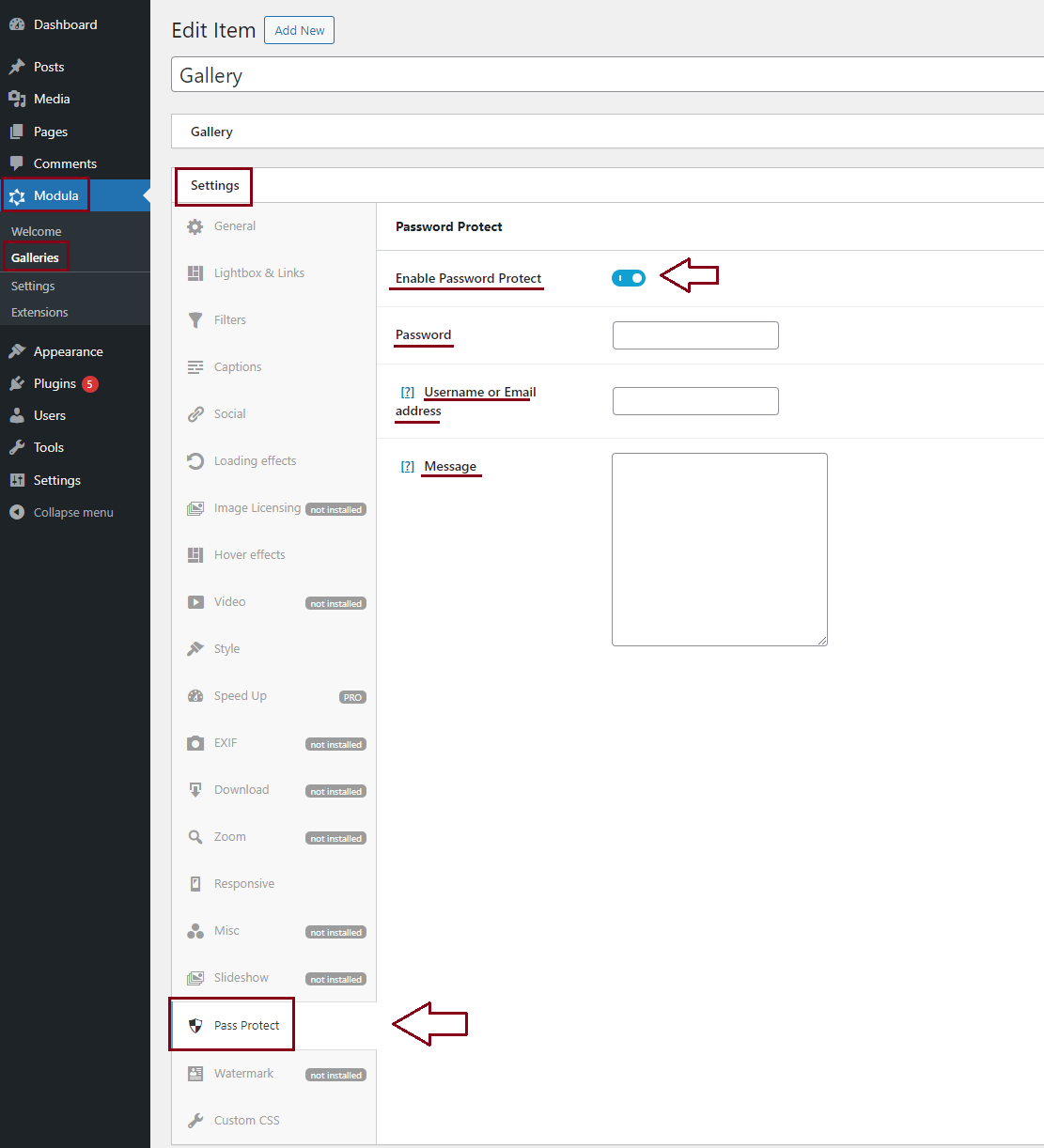Open the Plugins menu in sidebar
The image size is (1044, 1148).
tap(55, 383)
